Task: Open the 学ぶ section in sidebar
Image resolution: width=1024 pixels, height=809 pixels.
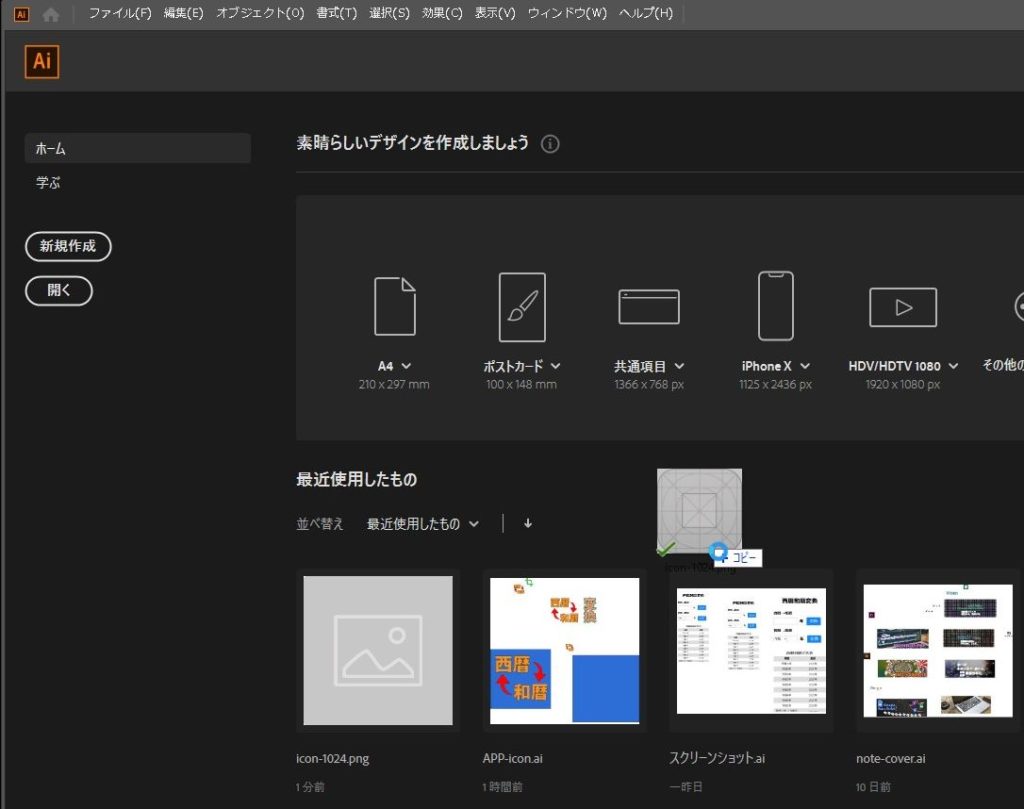Action: click(x=49, y=184)
